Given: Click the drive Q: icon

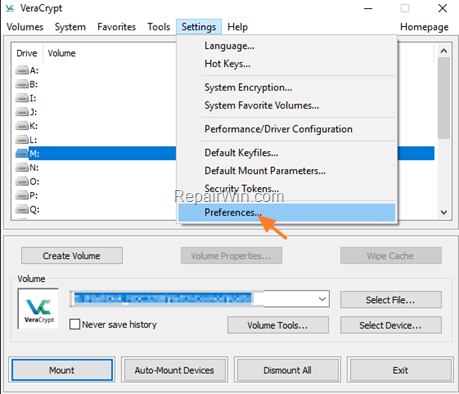Looking at the screenshot, I should coord(22,209).
